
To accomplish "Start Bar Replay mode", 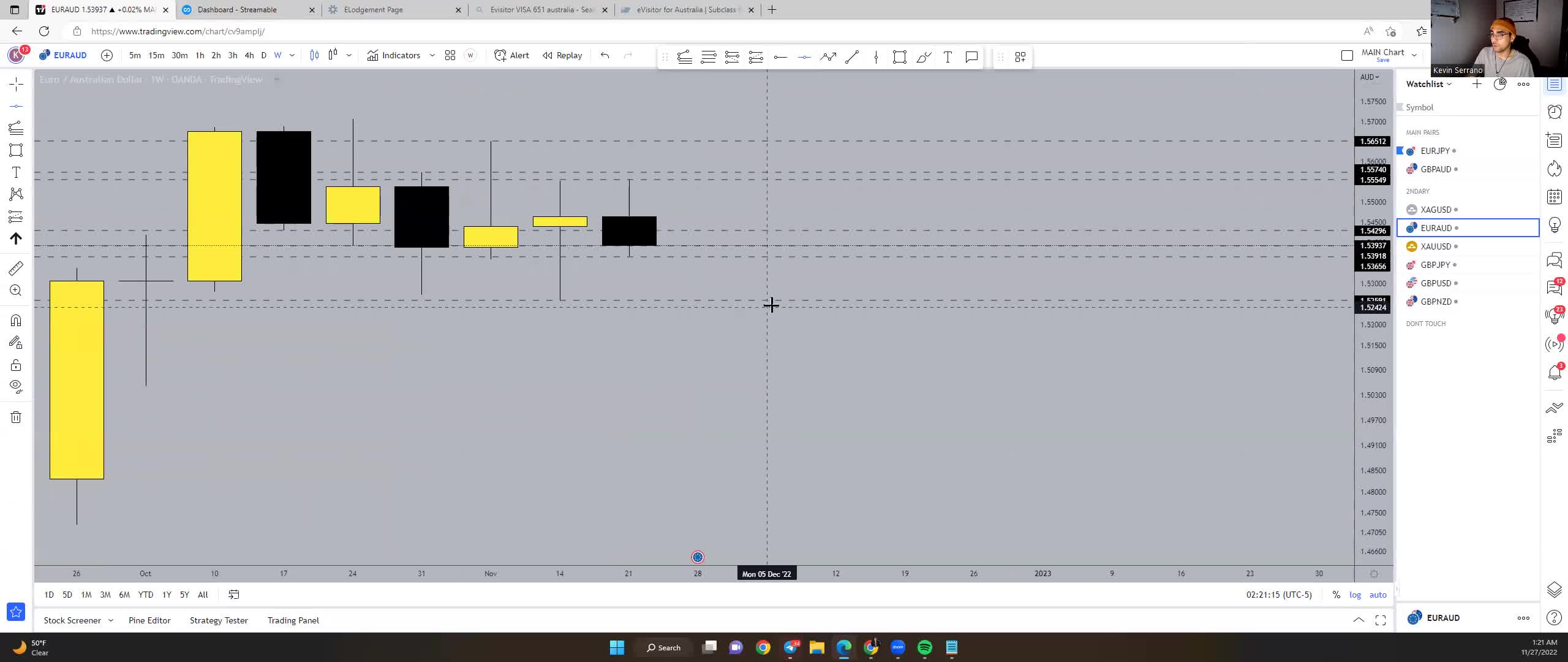I will click(x=562, y=55).
